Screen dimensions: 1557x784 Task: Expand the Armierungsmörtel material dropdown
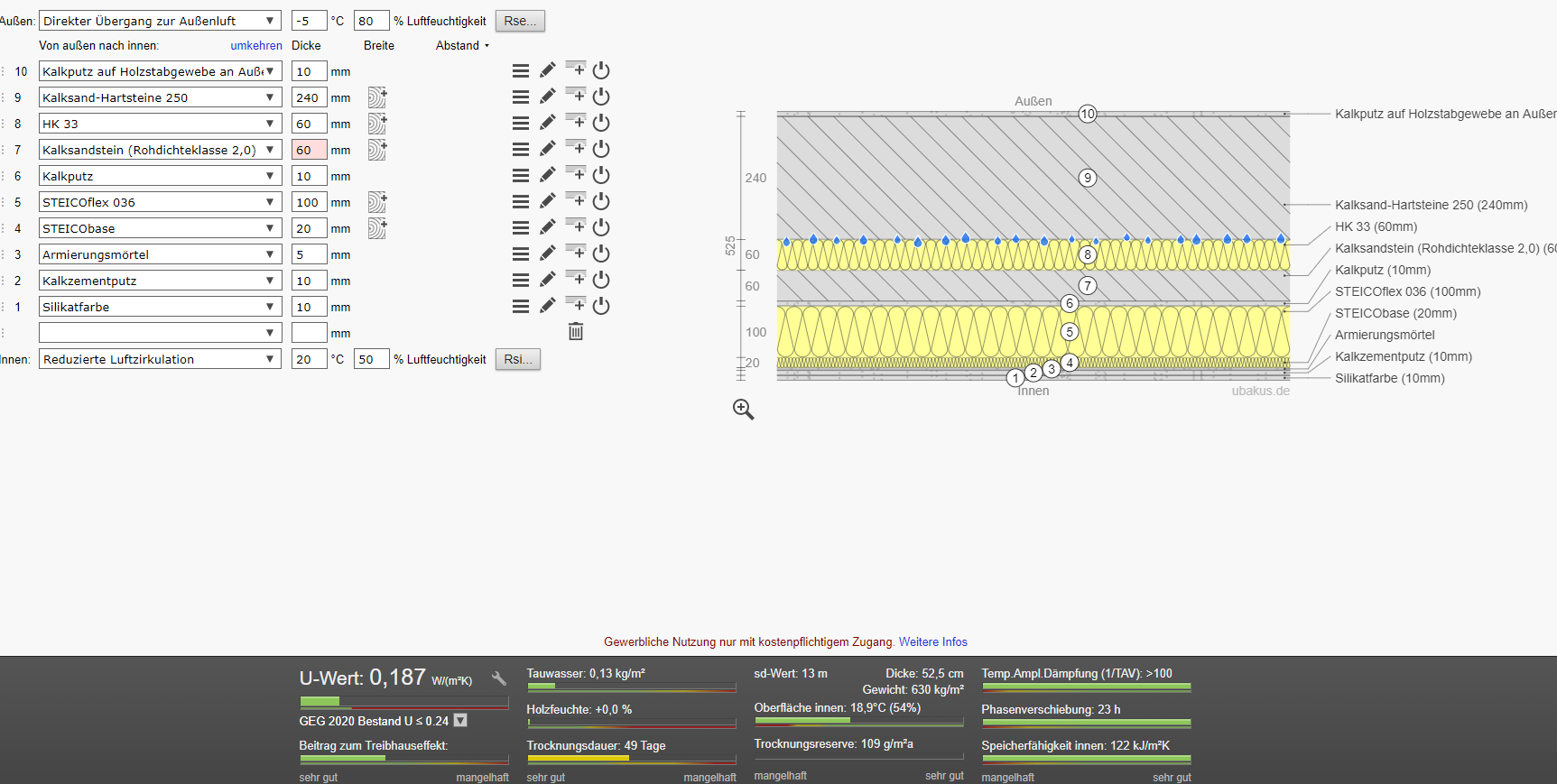pos(161,254)
